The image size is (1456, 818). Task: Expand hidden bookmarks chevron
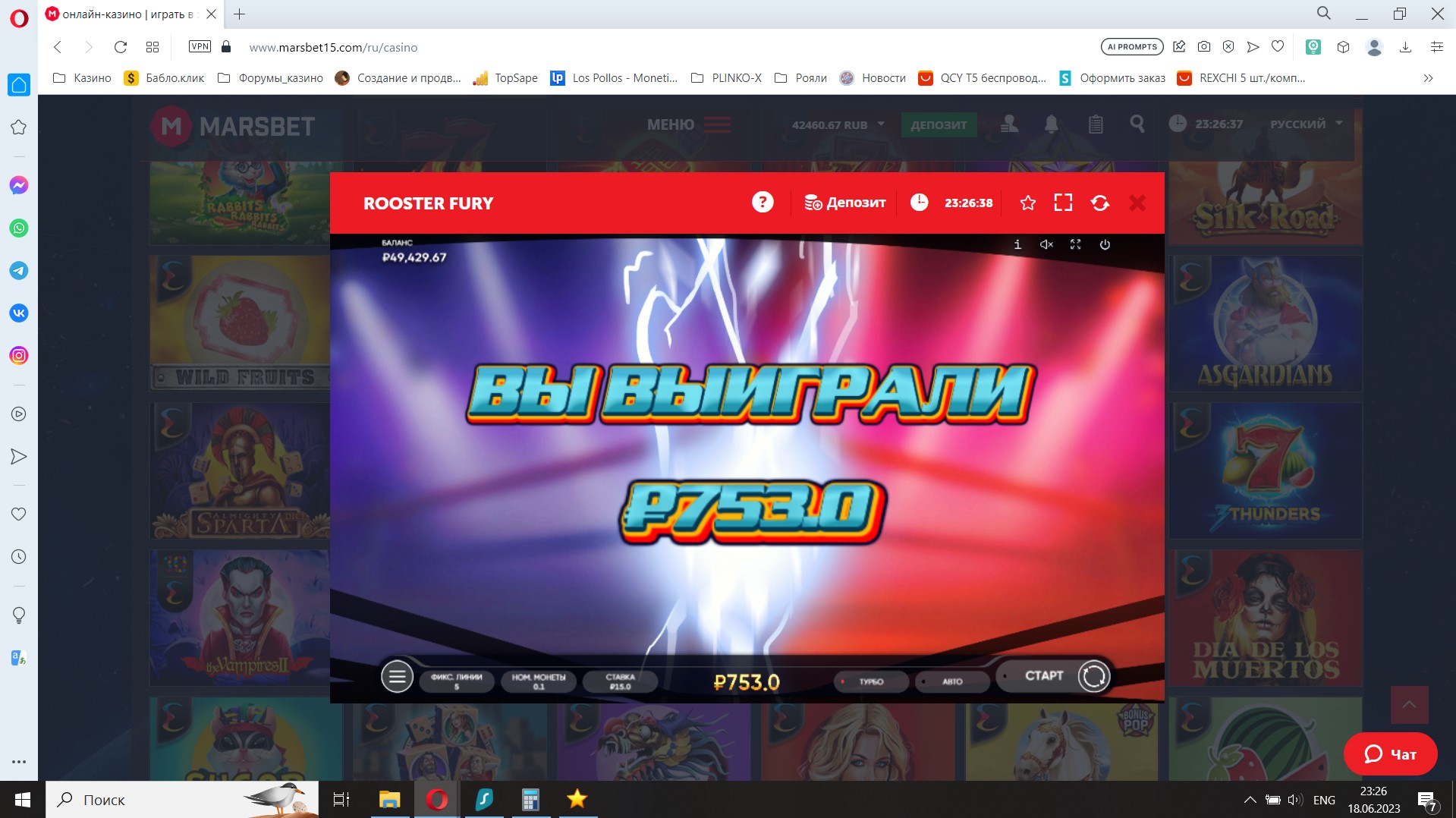(x=1428, y=78)
